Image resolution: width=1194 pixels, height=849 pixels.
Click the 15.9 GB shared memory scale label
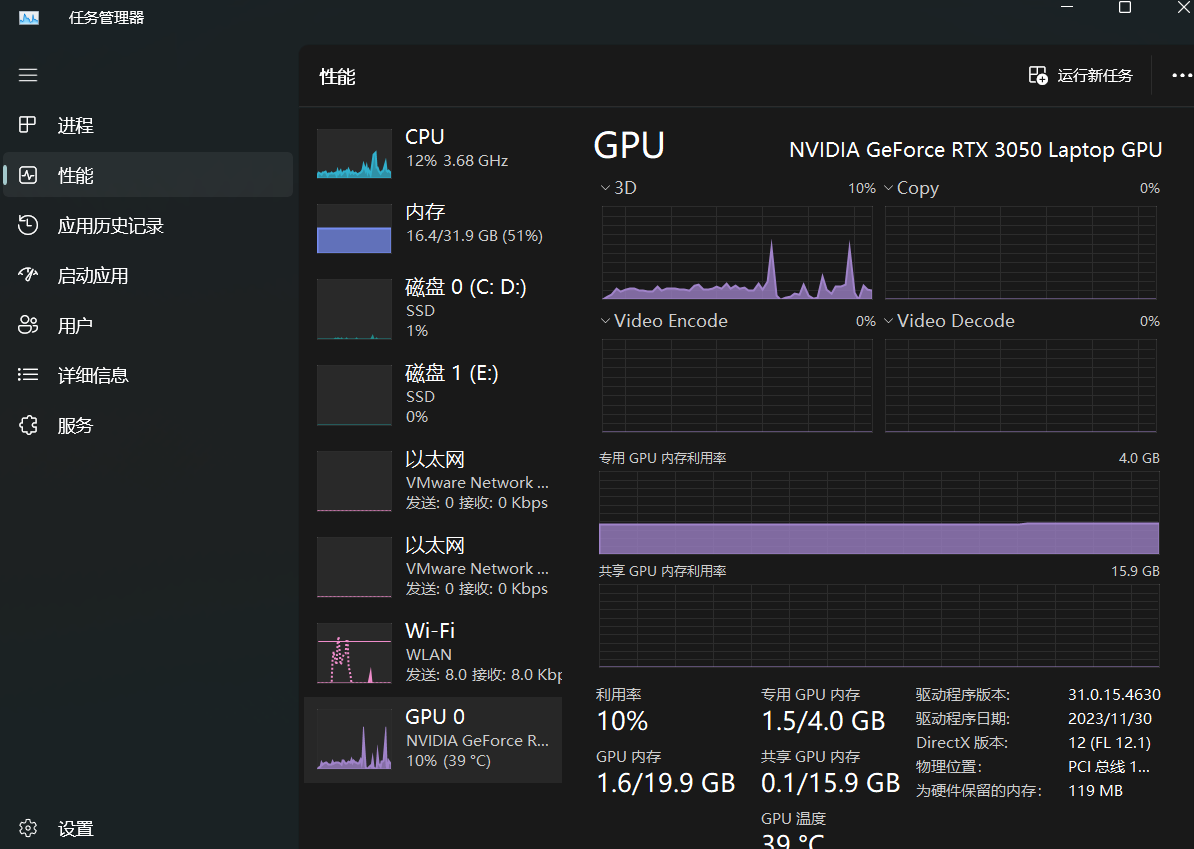pyautogui.click(x=1135, y=570)
